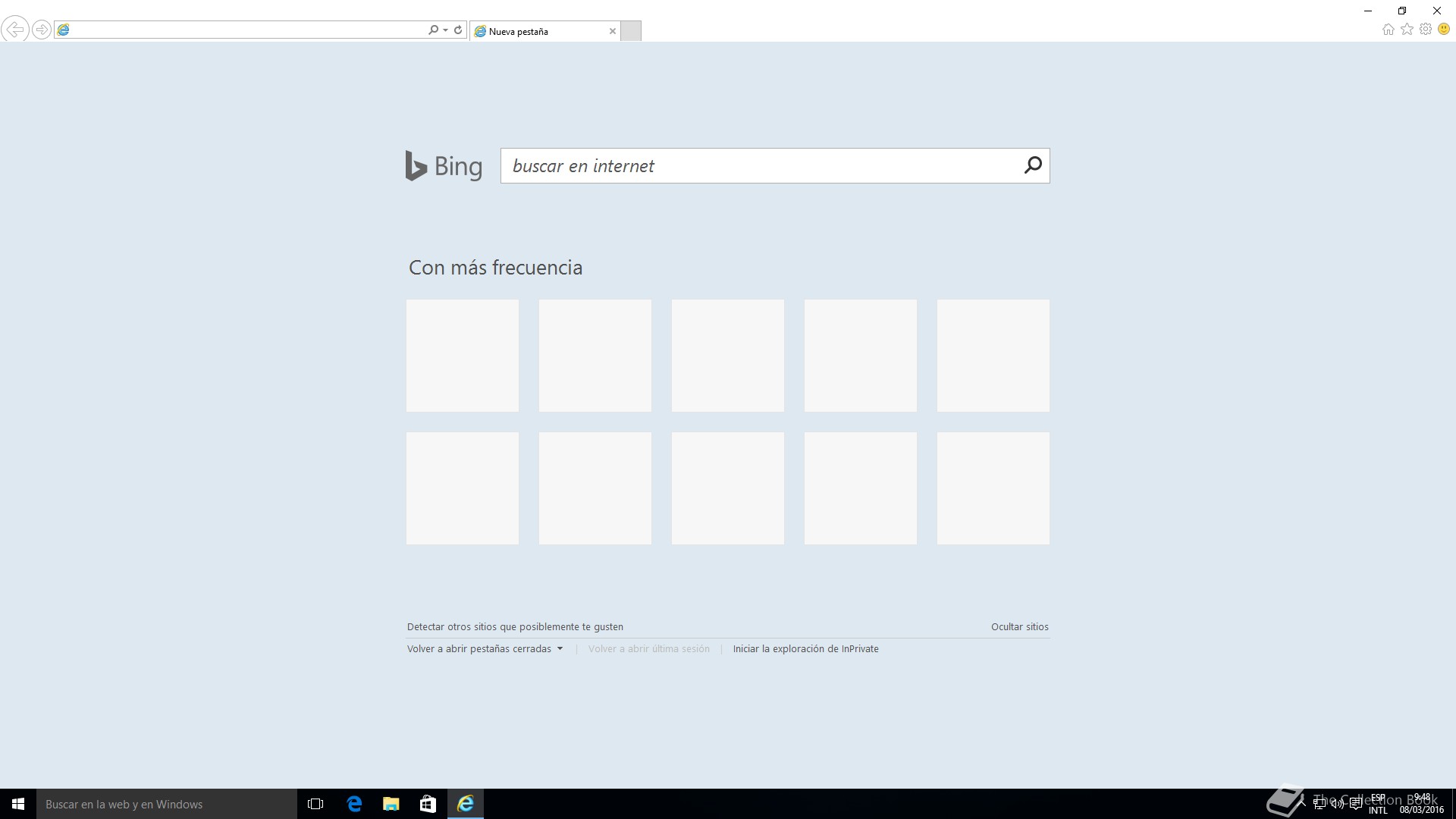
Task: Open the Home page icon
Action: [1388, 30]
